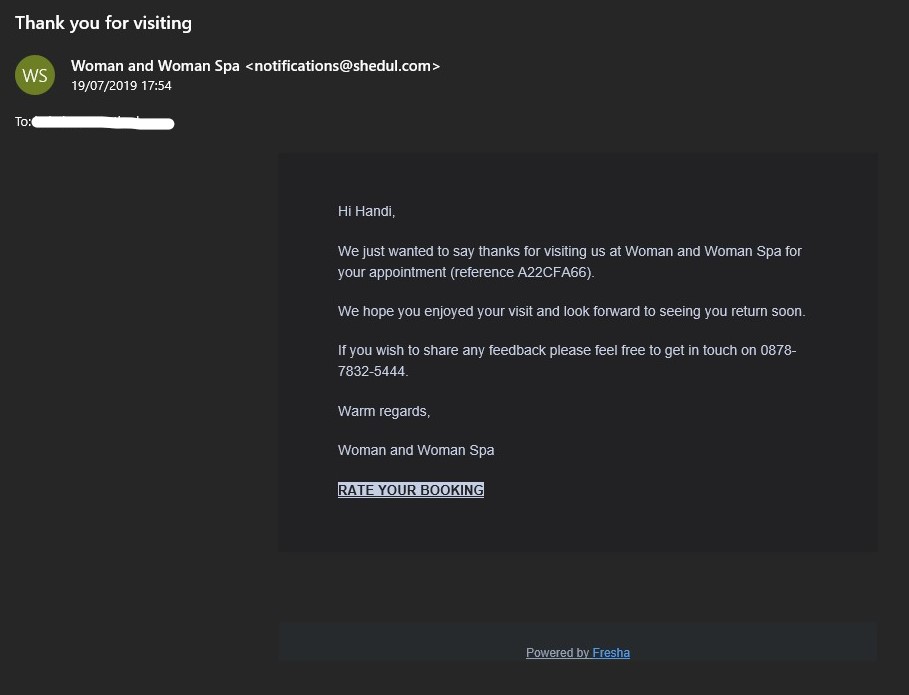
Task: Click the "Thank you for visiting" subject line
Action: pos(103,23)
